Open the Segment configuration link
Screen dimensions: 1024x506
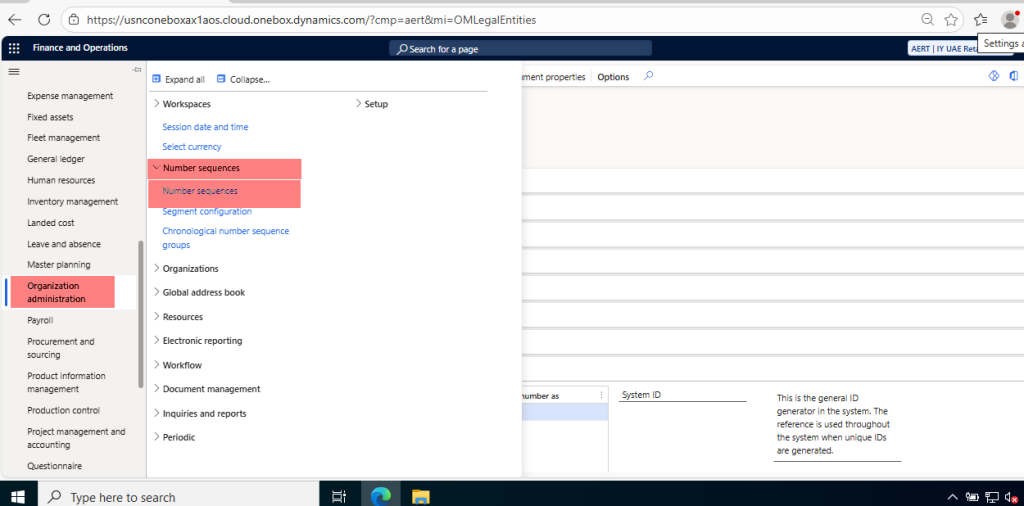point(207,211)
